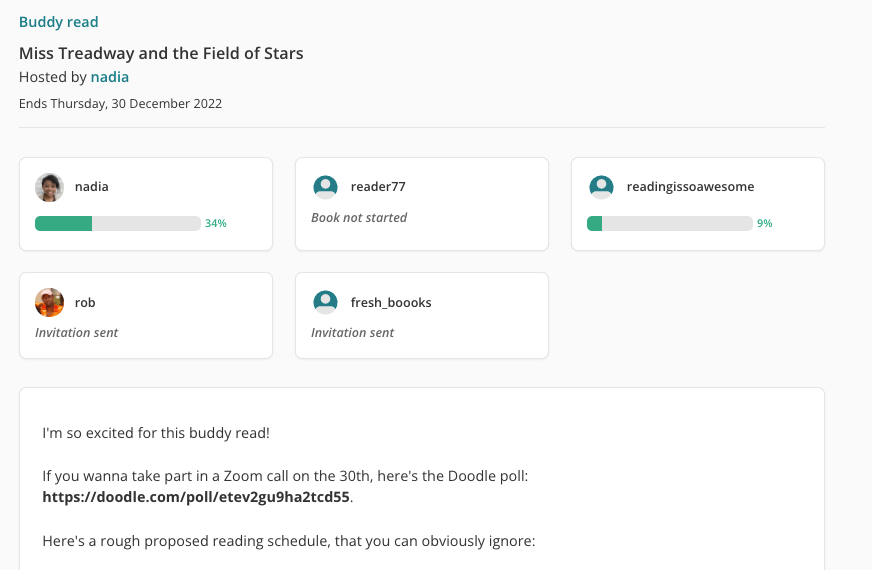Click the excited for buddy read text
Image resolution: width=872 pixels, height=570 pixels.
click(x=156, y=433)
